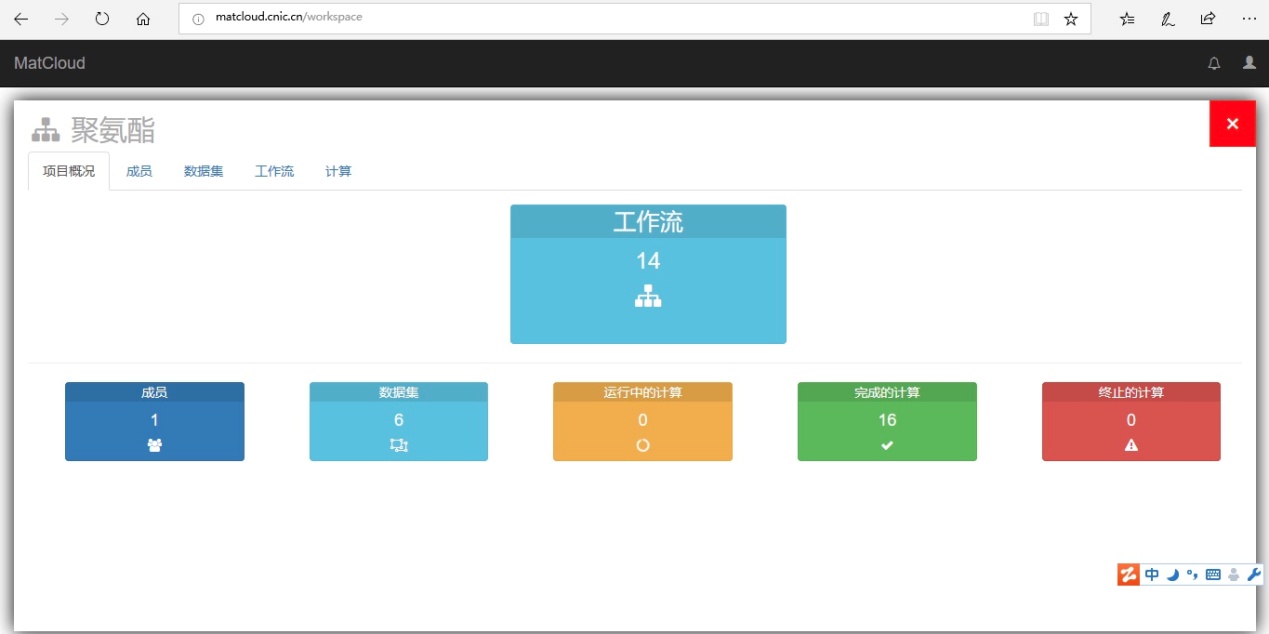Refresh the browser page
1269x634 pixels.
[x=102, y=19]
